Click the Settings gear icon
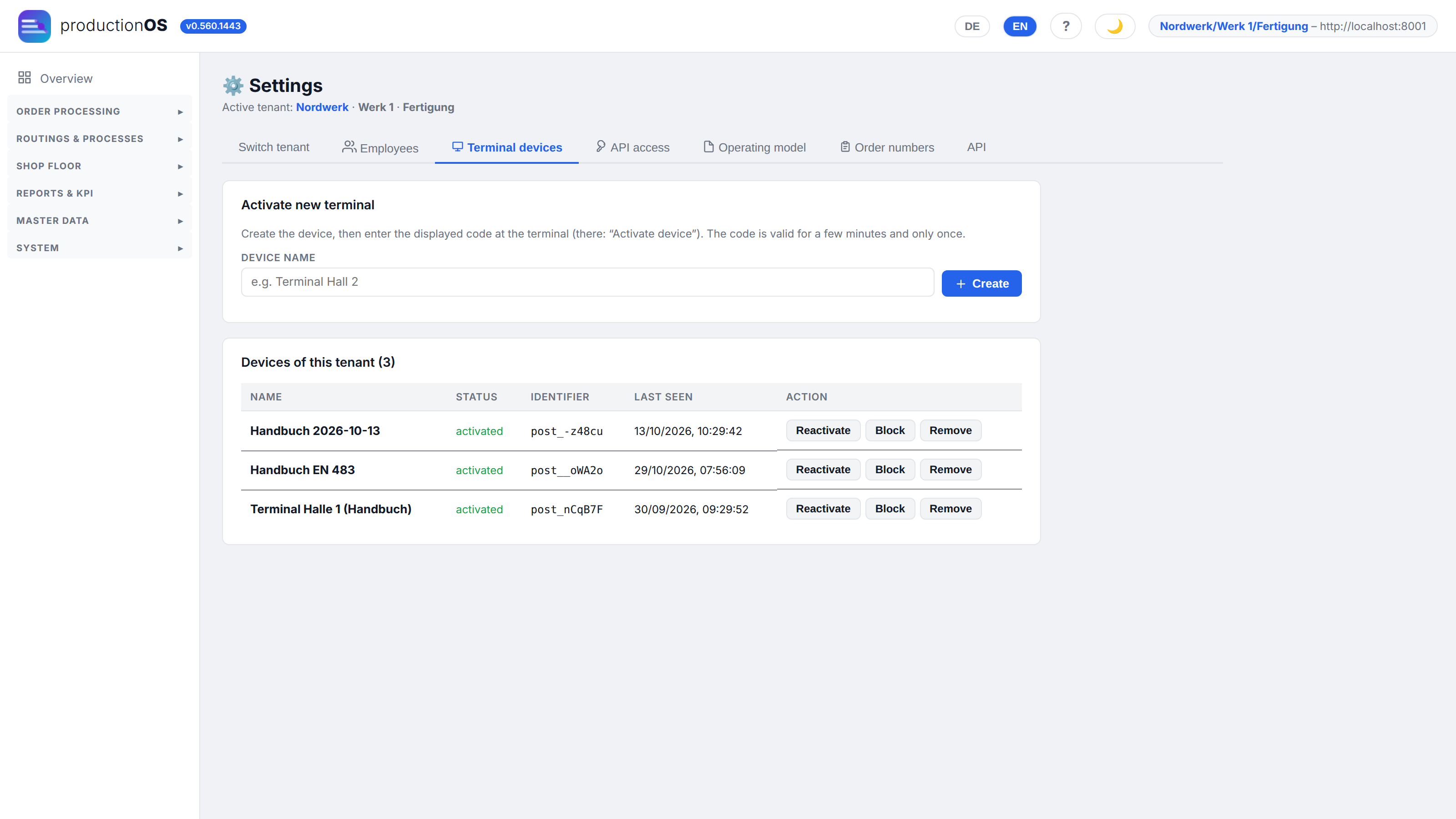Screen dimensions: 1456x819 pos(233,86)
